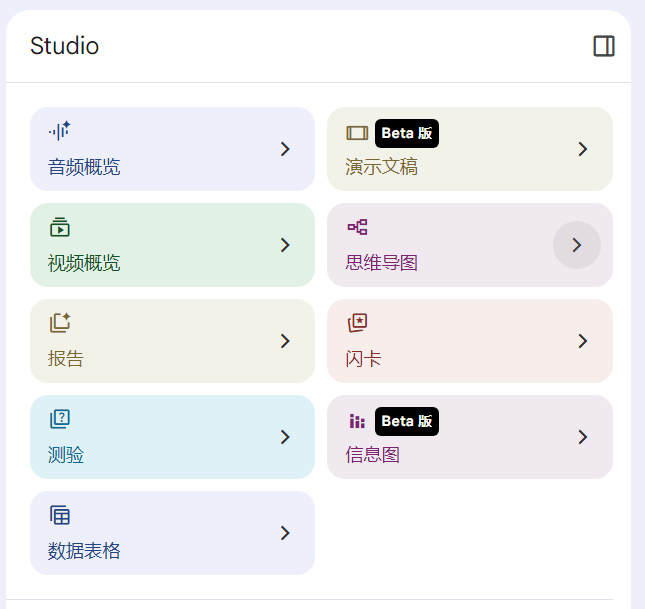The width and height of the screenshot is (645, 609).
Task: Create 闪卡 via its card label
Action: 363,358
